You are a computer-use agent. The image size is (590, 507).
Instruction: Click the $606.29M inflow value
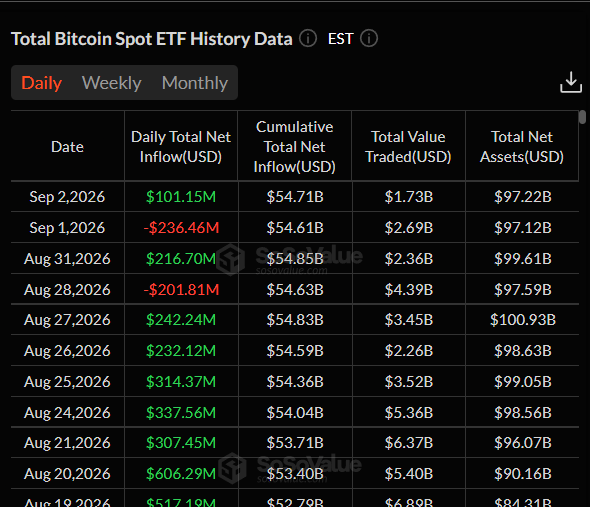point(181,474)
